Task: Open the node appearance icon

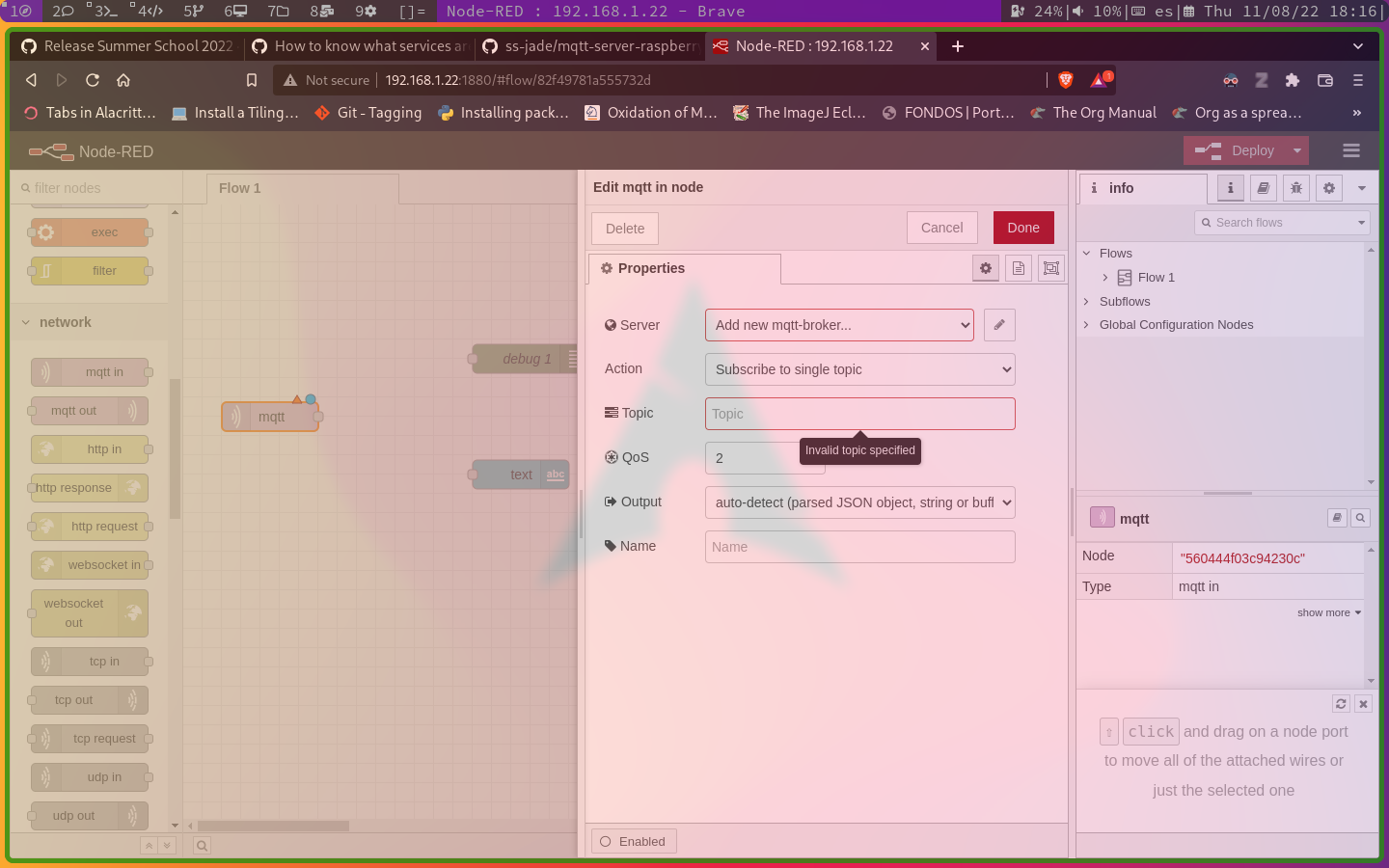Action: pyautogui.click(x=1050, y=268)
